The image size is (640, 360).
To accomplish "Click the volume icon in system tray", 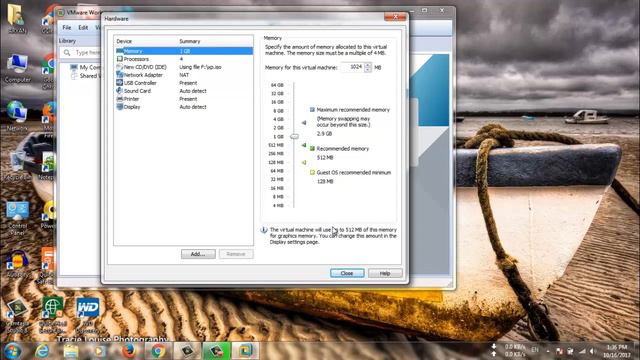I will point(592,351).
